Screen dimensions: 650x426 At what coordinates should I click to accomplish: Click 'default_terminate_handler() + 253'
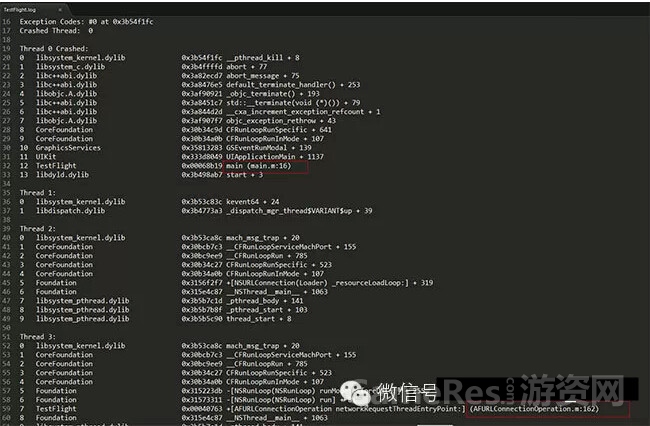(293, 85)
